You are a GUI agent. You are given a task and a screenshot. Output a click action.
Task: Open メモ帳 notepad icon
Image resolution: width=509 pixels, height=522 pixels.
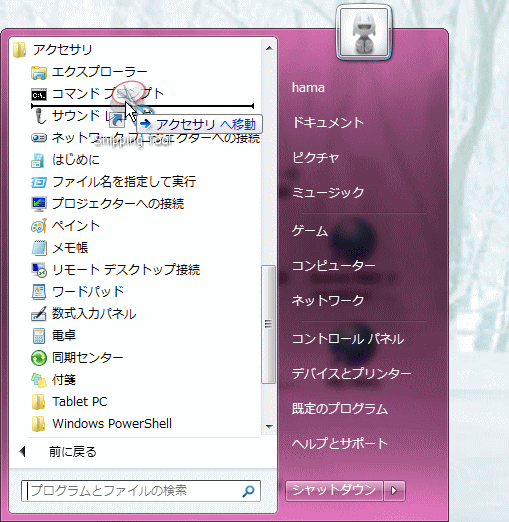pyautogui.click(x=39, y=248)
